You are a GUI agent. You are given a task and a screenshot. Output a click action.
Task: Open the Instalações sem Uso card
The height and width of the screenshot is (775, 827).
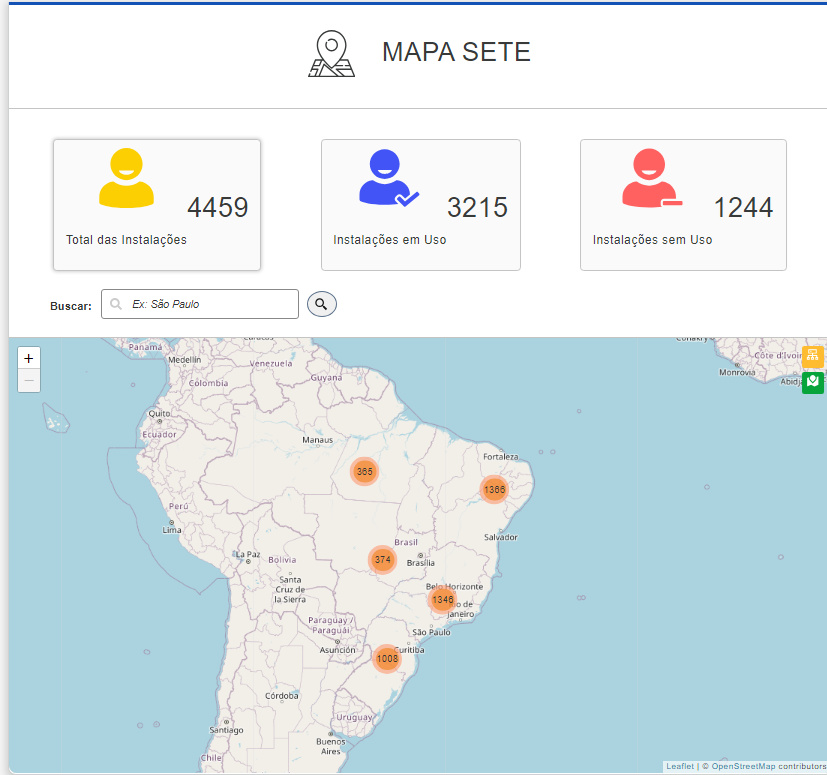coord(683,204)
